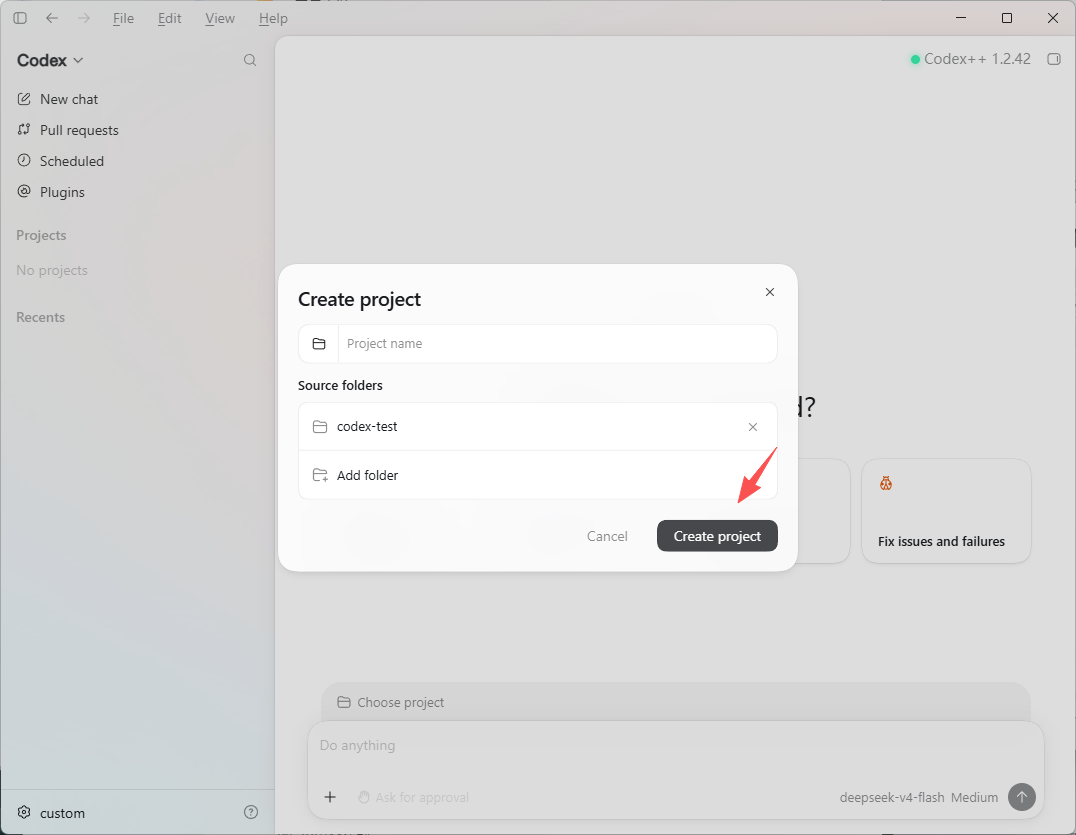
Task: Open the Fix issues and failures card
Action: coord(946,511)
